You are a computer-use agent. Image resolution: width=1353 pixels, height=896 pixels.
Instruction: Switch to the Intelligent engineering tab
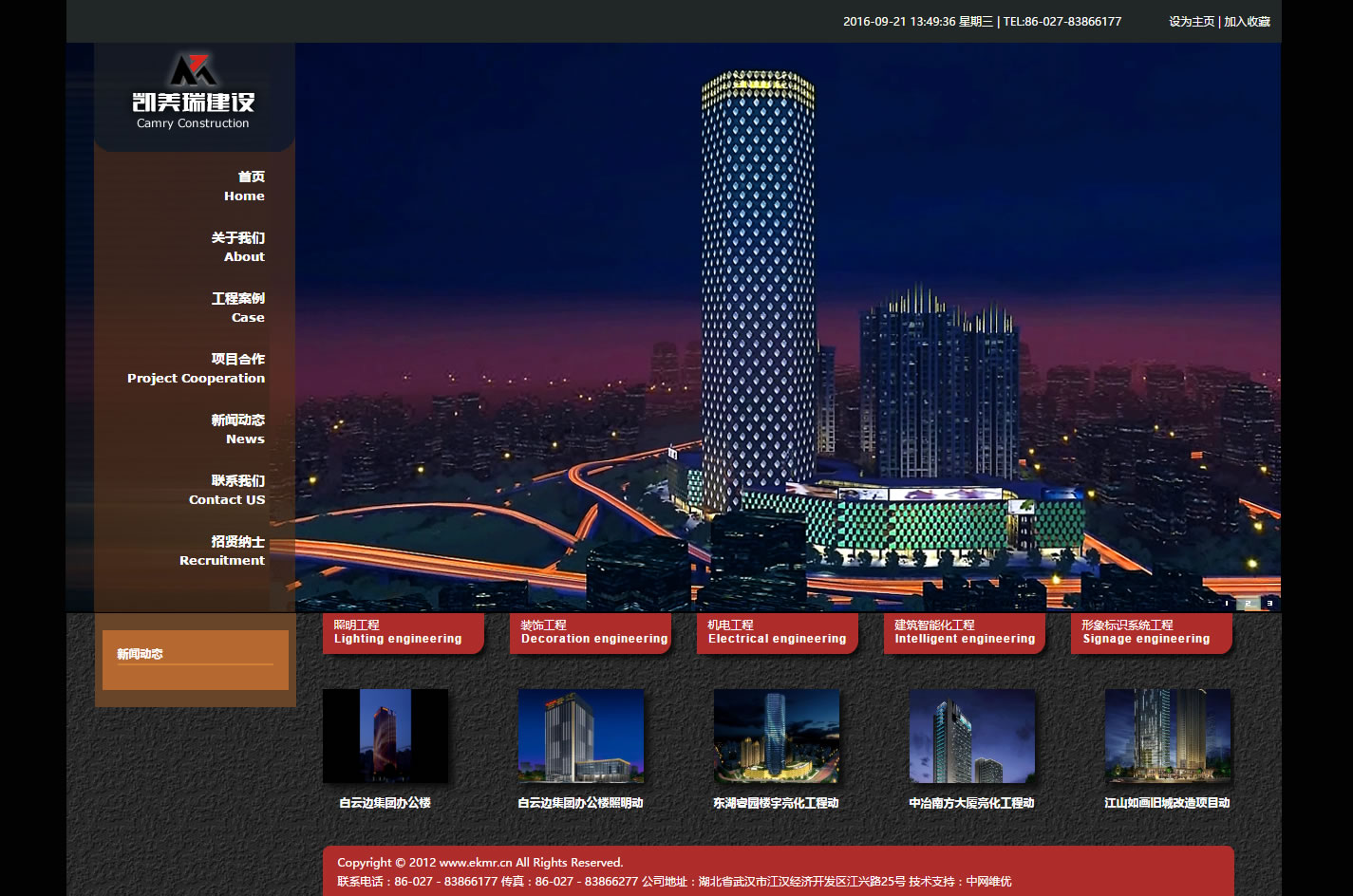pos(963,632)
